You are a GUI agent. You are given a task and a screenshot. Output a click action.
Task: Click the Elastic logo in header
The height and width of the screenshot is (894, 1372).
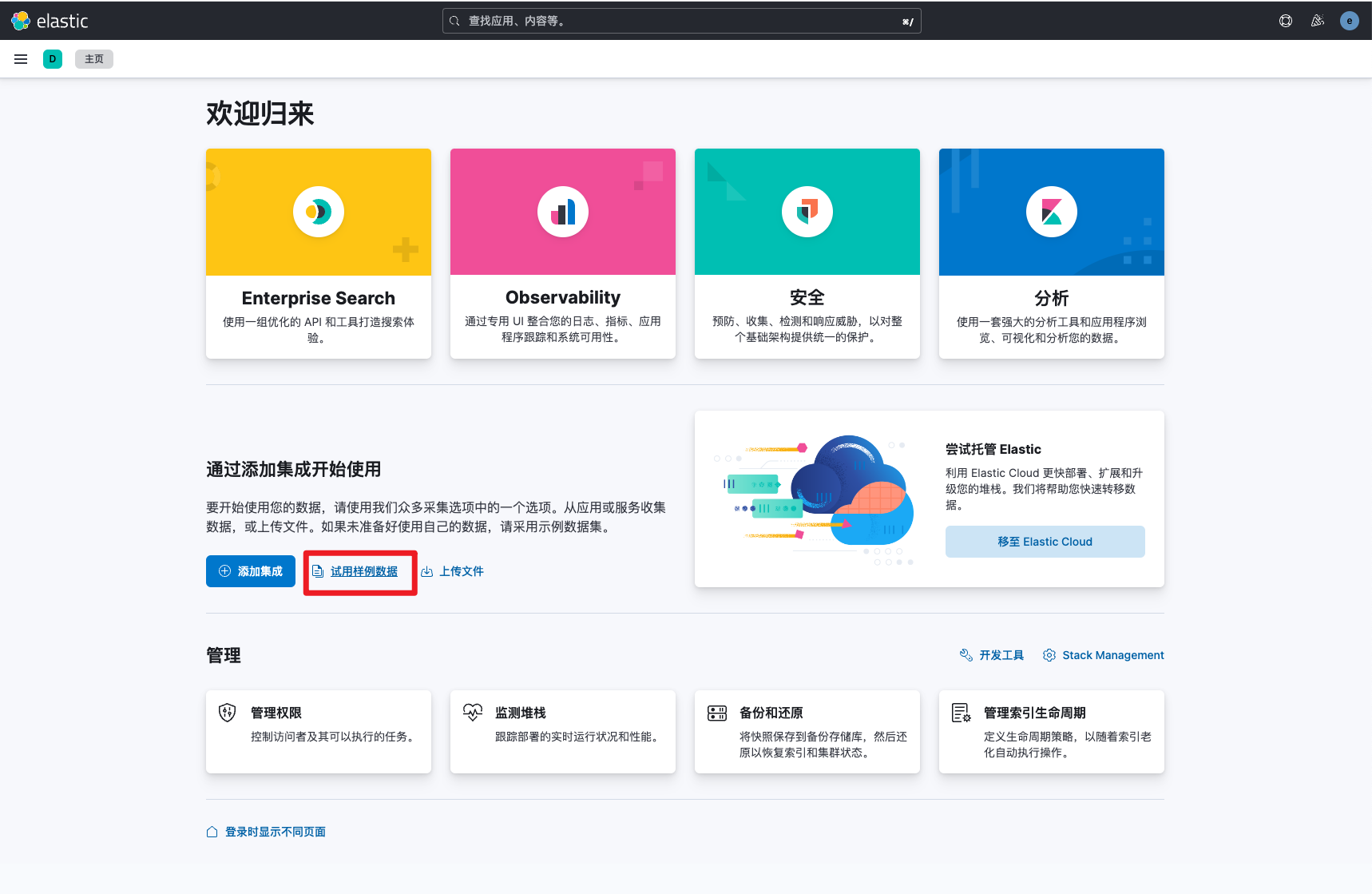(x=50, y=21)
